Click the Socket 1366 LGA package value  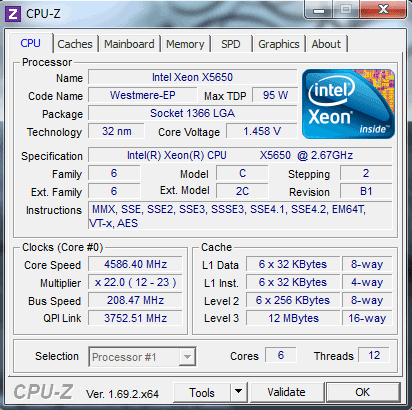click(192, 113)
